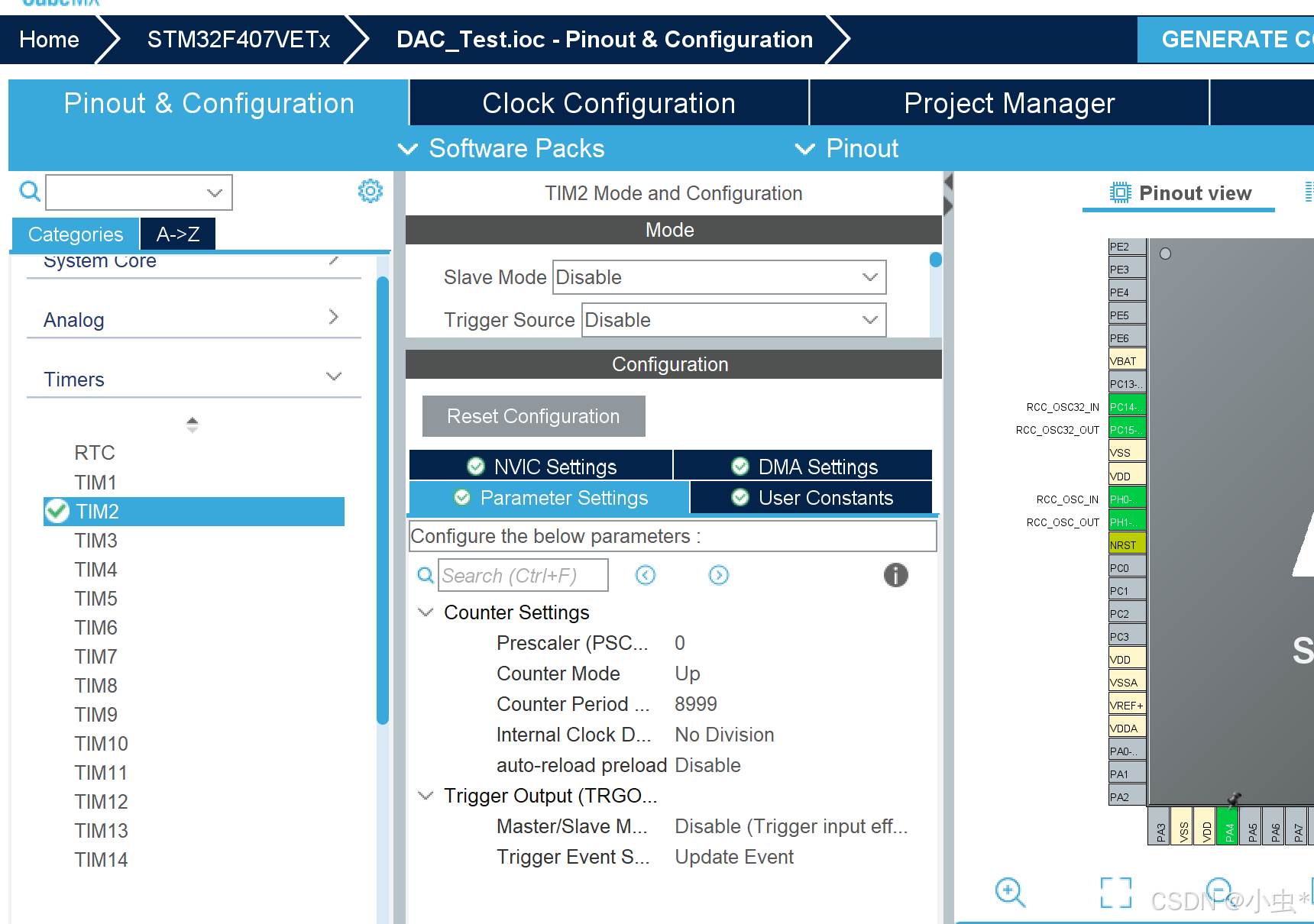The image size is (1314, 924).
Task: Select the VREF+ pin
Action: pos(1127,706)
